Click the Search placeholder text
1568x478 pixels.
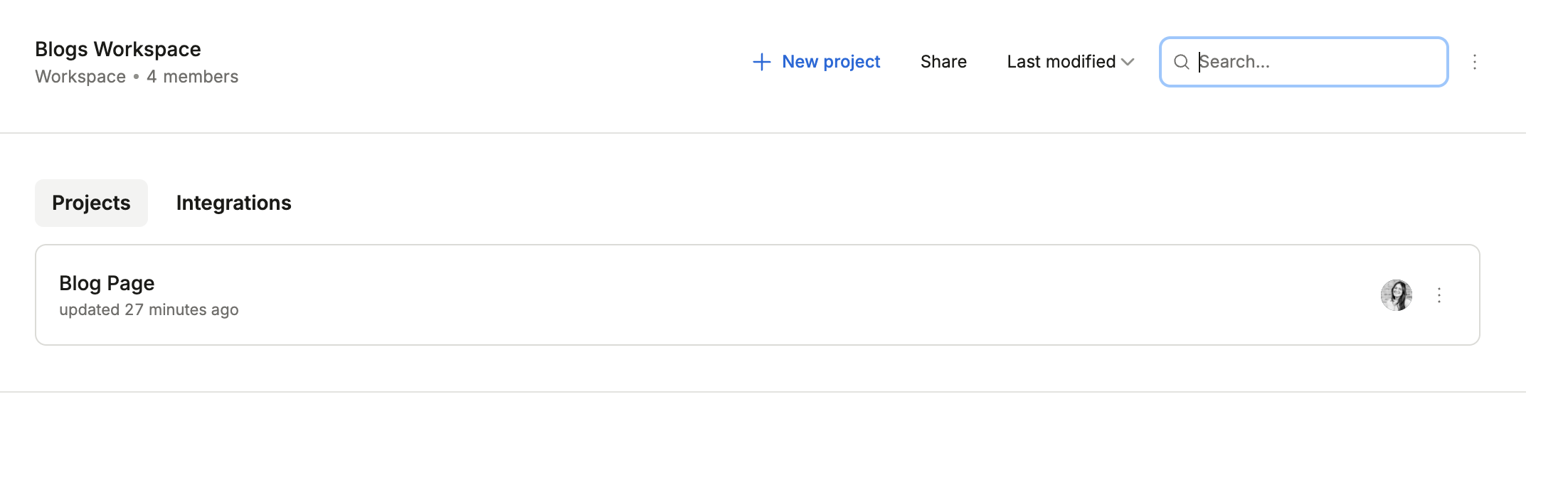1235,62
